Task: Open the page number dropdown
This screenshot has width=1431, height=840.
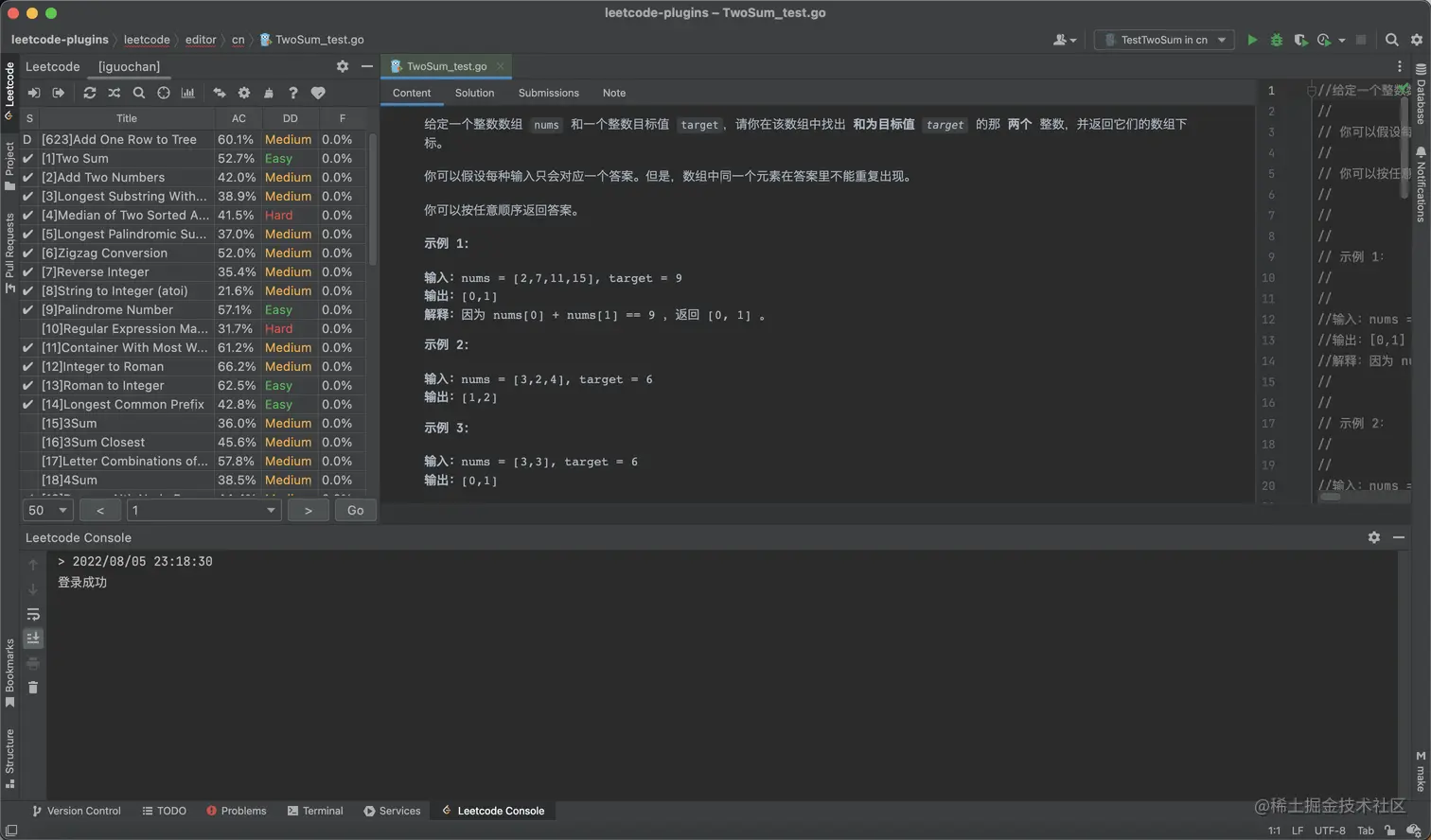Action: point(203,510)
